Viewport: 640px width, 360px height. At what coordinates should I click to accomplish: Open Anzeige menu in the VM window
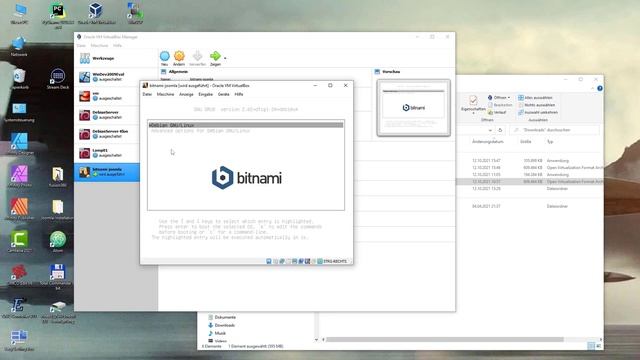186,94
